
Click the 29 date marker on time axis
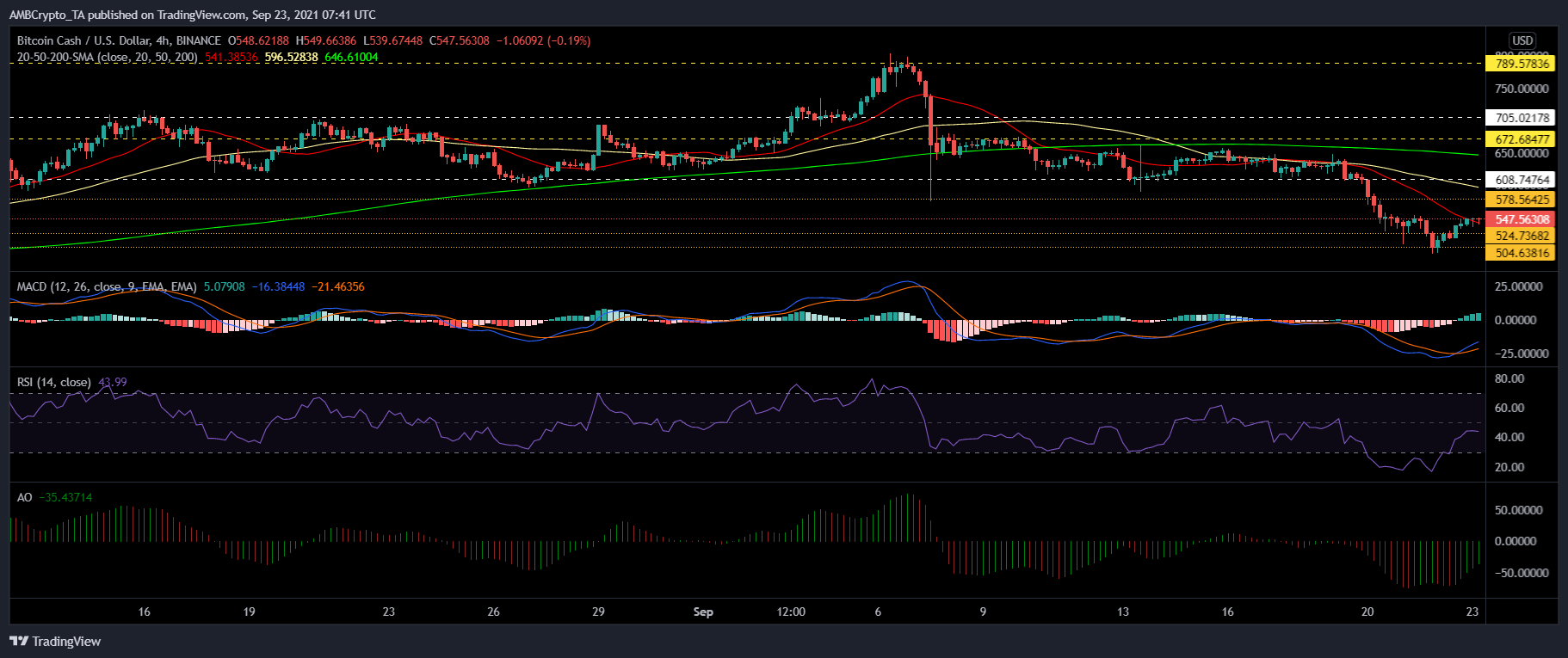(598, 612)
